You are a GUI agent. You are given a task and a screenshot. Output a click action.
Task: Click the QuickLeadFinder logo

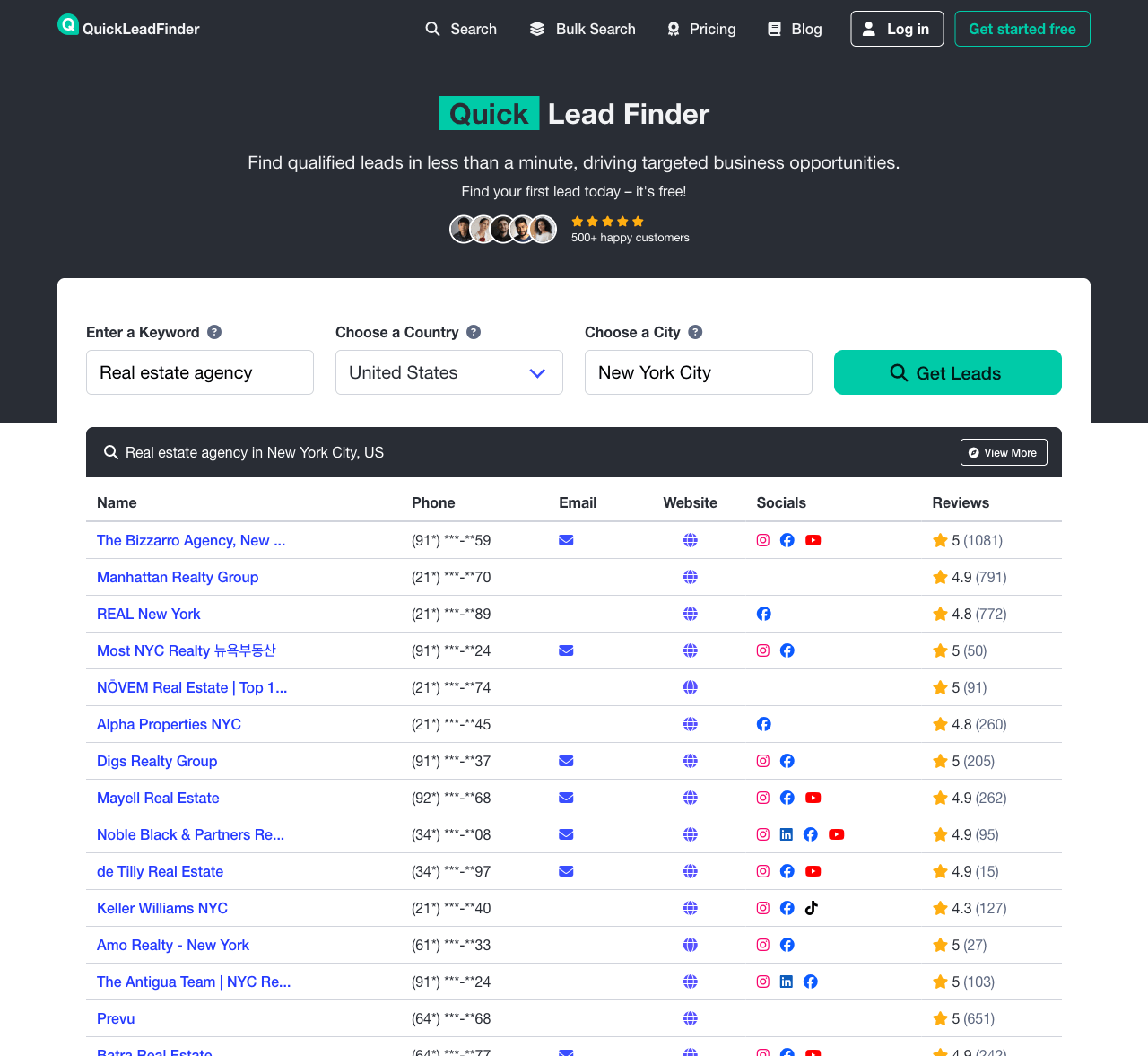pos(128,27)
